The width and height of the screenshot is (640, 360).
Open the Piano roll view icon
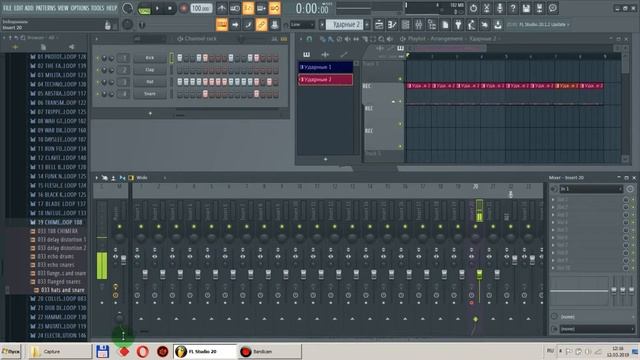(x=392, y=24)
